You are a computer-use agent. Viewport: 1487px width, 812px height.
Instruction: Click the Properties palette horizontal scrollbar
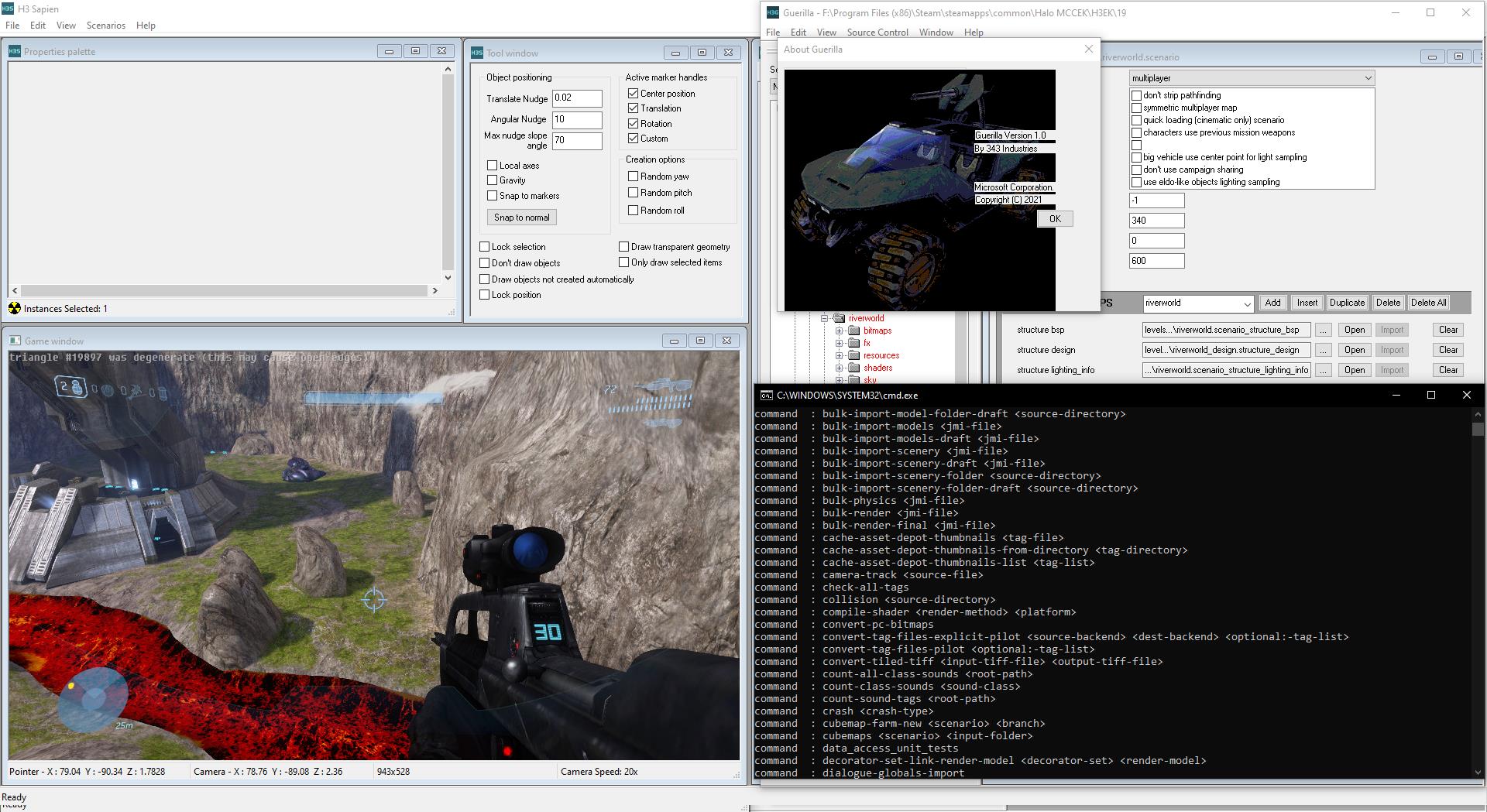pos(225,291)
